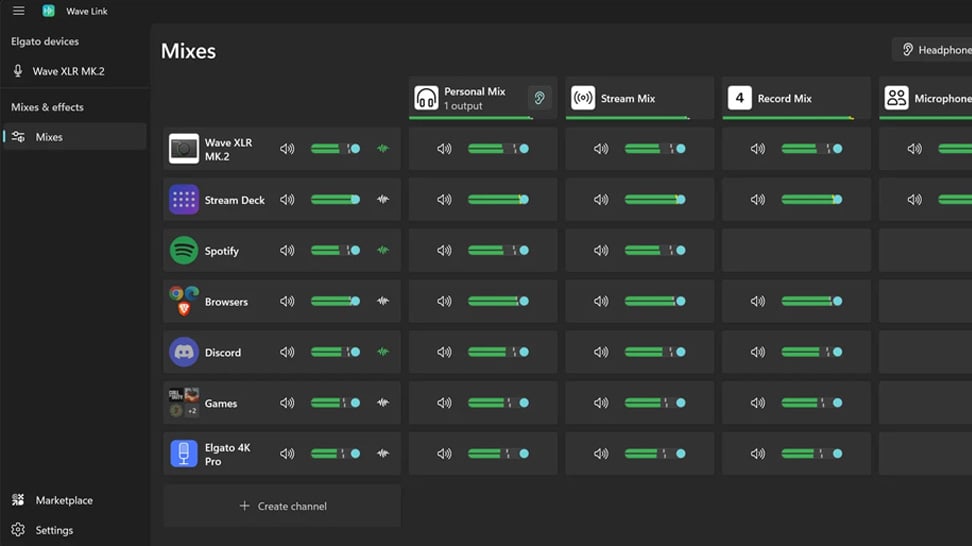Click the Personal Mix headphones icon
972x546 pixels.
click(x=426, y=98)
